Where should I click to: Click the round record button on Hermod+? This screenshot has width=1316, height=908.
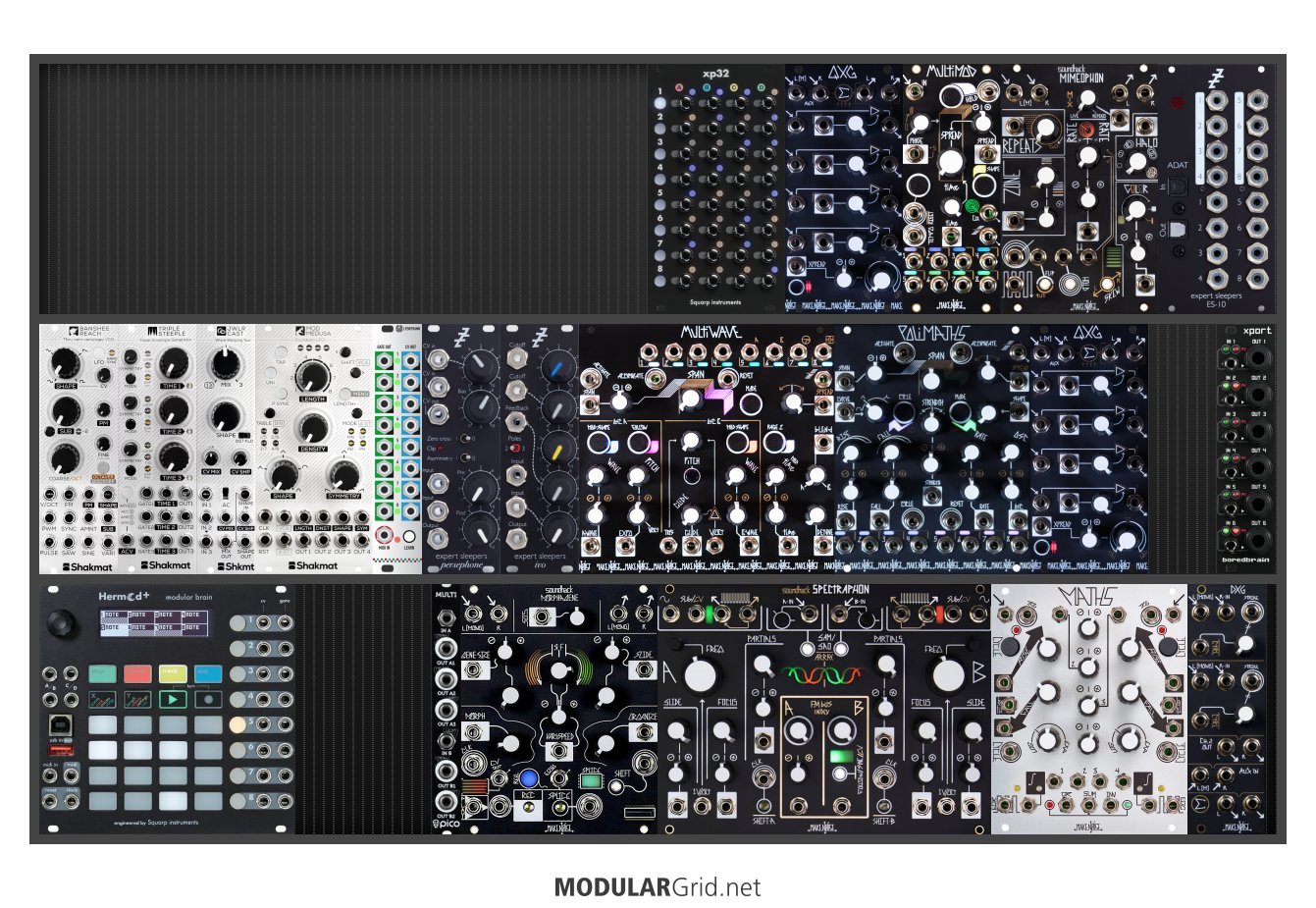208,700
